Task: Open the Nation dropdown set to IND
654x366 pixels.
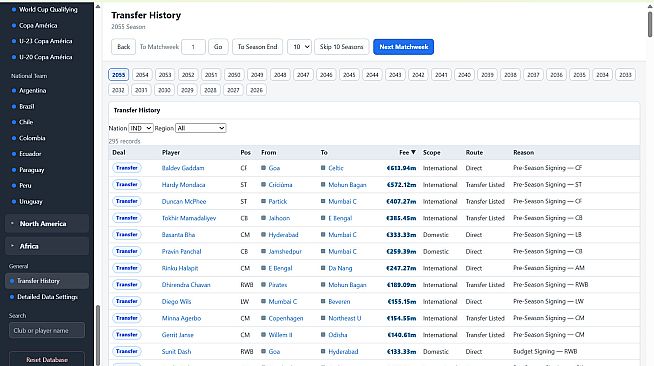Action: (141, 128)
